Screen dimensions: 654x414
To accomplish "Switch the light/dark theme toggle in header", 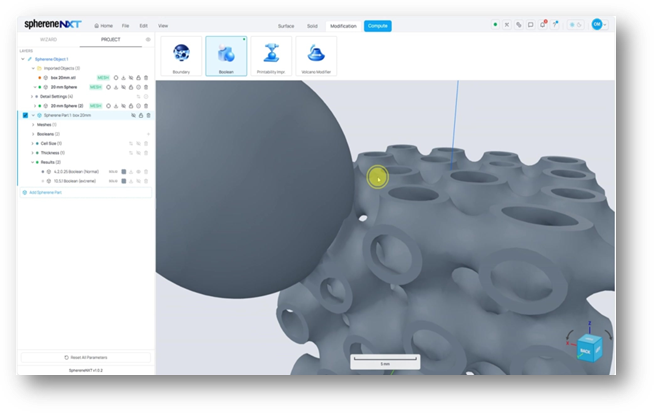I will (576, 25).
